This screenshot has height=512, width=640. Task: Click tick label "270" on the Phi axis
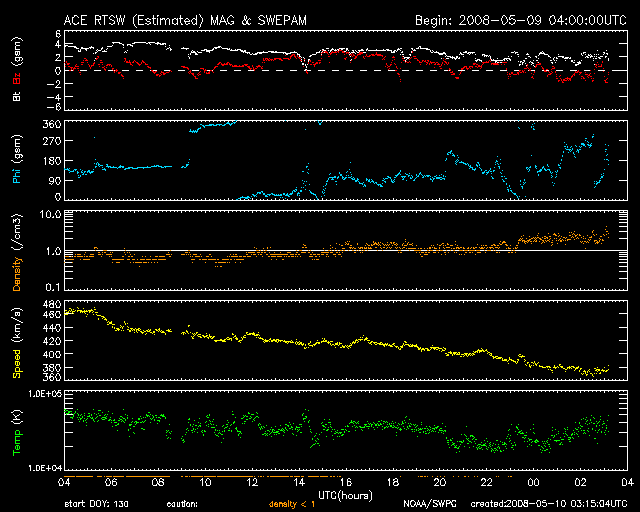(x=52, y=141)
